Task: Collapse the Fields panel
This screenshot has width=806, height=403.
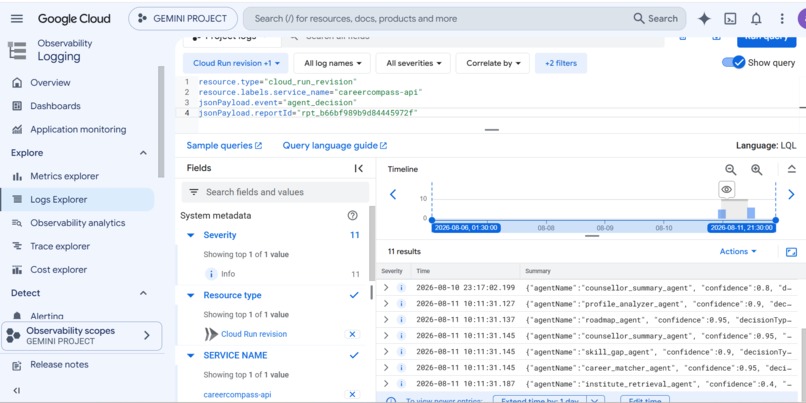Action: pyautogui.click(x=359, y=168)
